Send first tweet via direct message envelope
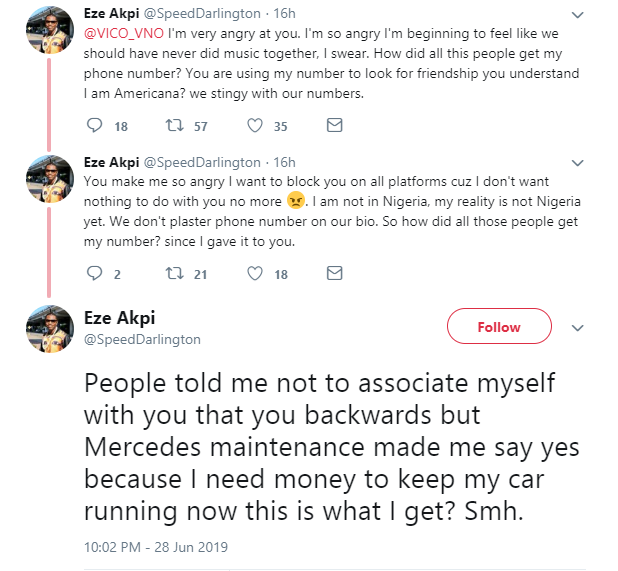 point(335,126)
